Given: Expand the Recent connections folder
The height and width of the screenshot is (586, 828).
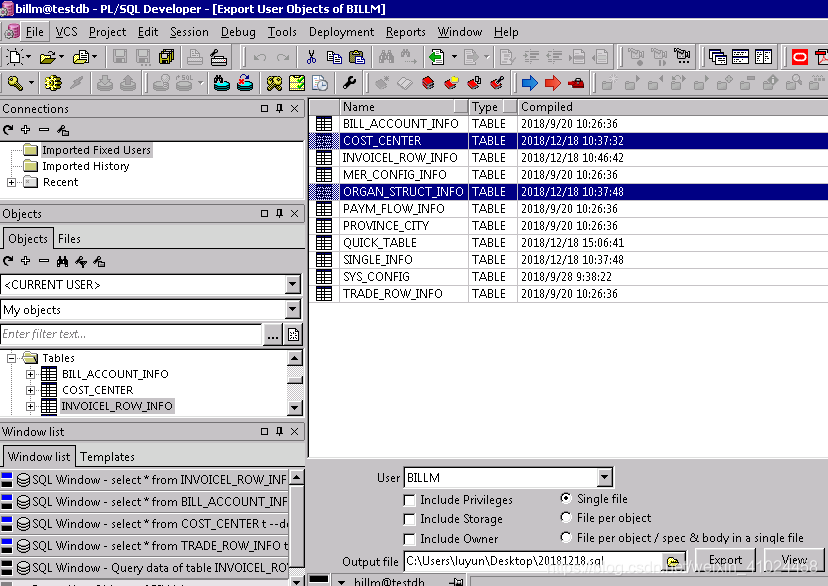Looking at the screenshot, I should click(x=11, y=182).
